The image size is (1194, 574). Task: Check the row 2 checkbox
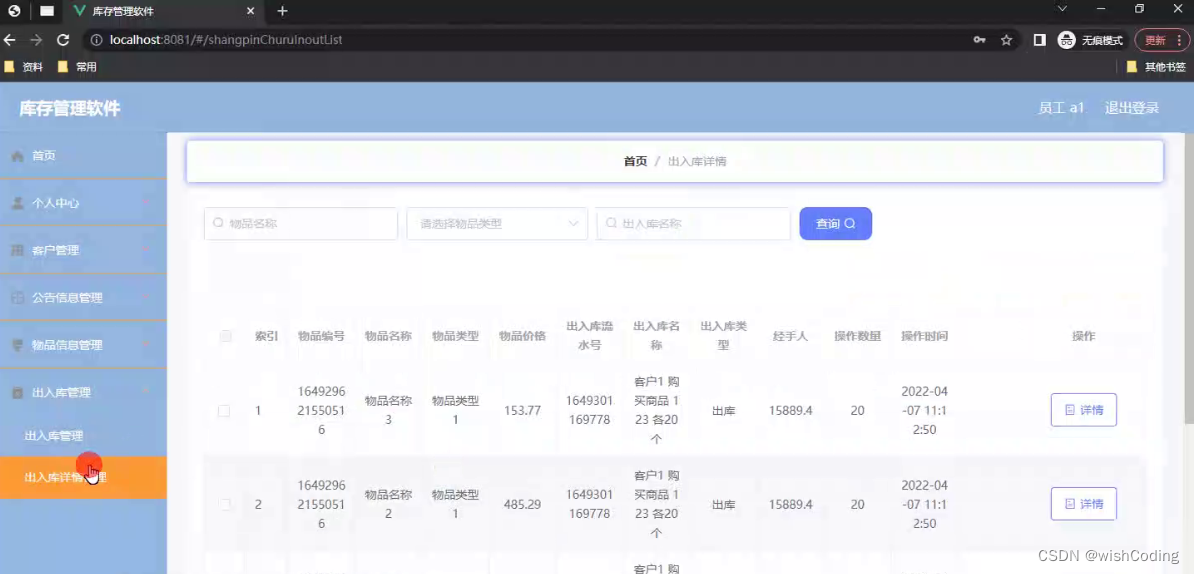[224, 504]
